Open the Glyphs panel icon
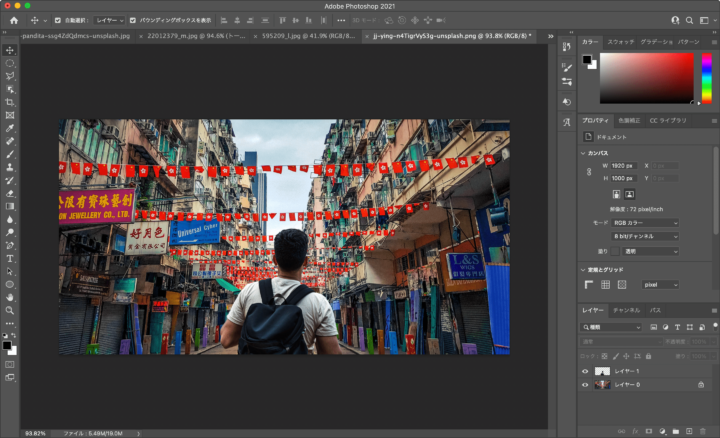The width and height of the screenshot is (720, 438). 567,122
